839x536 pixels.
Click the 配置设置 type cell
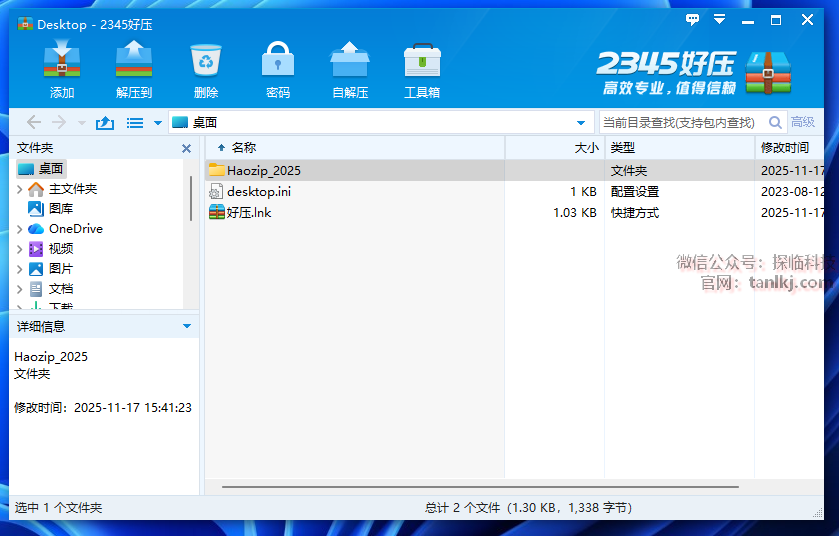635,192
